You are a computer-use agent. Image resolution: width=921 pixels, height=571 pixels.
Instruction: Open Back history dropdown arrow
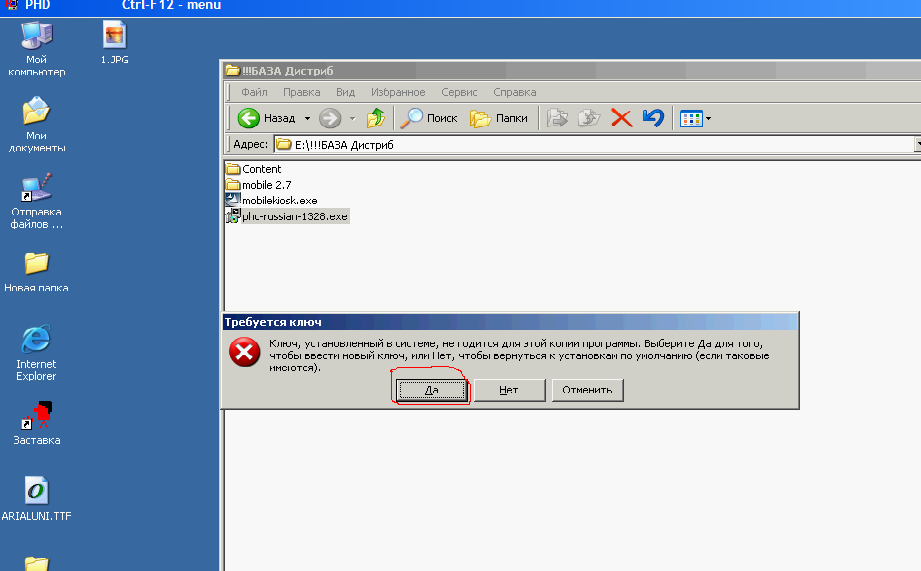coord(307,119)
